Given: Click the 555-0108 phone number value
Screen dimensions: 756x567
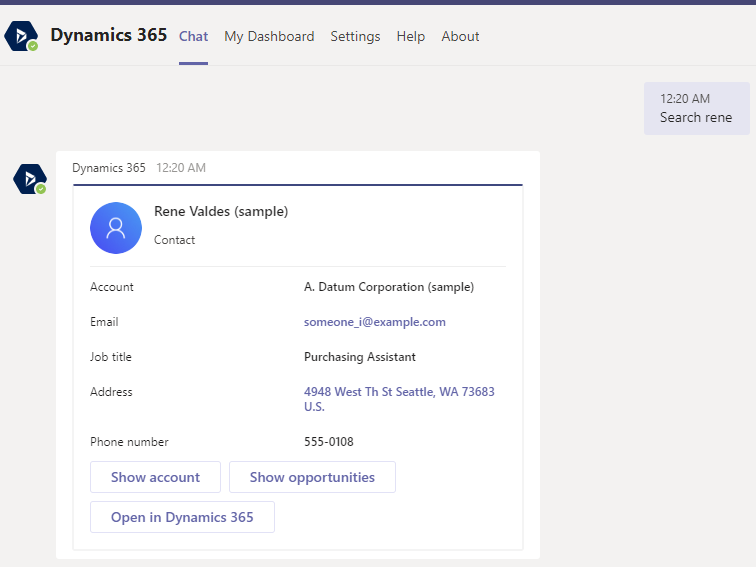Looking at the screenshot, I should pyautogui.click(x=329, y=442).
